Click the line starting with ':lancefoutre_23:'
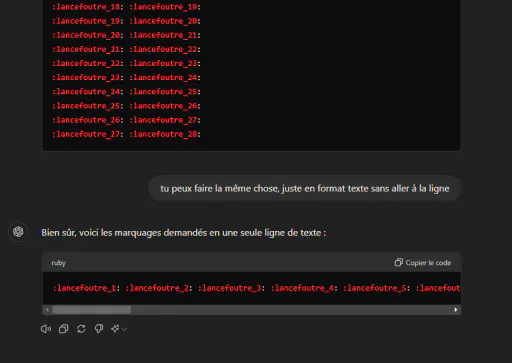The width and height of the screenshot is (512, 363). click(126, 77)
